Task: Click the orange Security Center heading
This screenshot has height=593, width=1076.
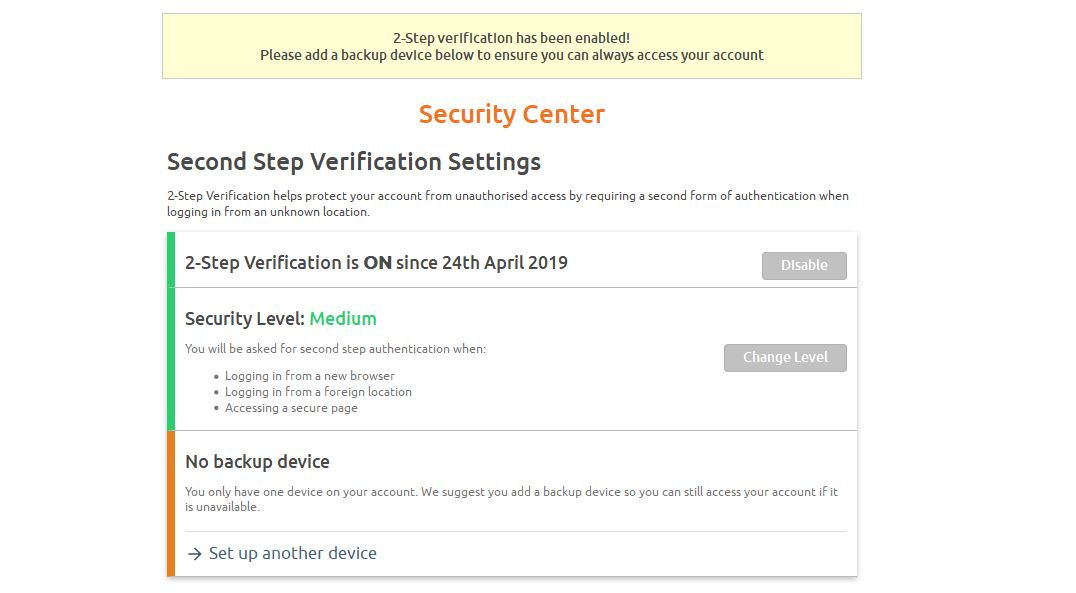Action: tap(511, 114)
